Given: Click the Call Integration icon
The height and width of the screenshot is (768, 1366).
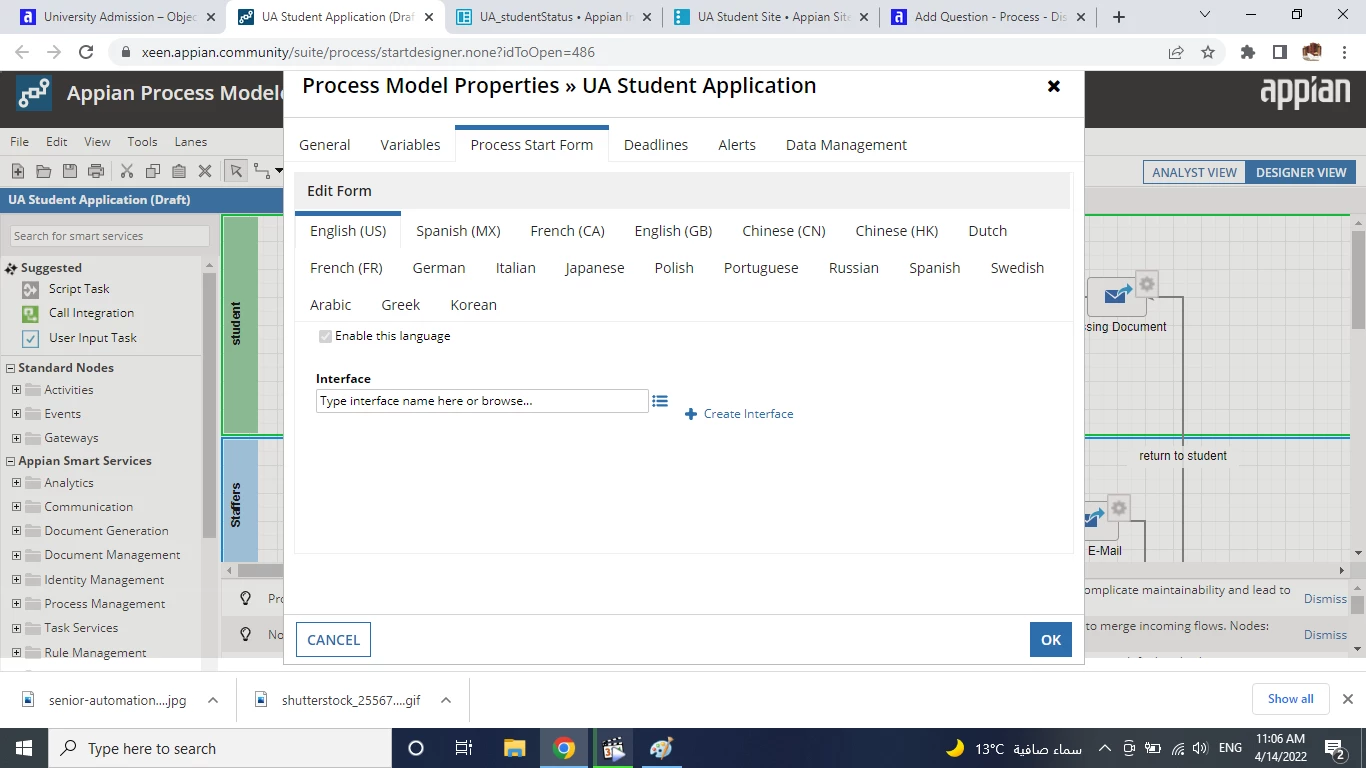Looking at the screenshot, I should click(30, 313).
